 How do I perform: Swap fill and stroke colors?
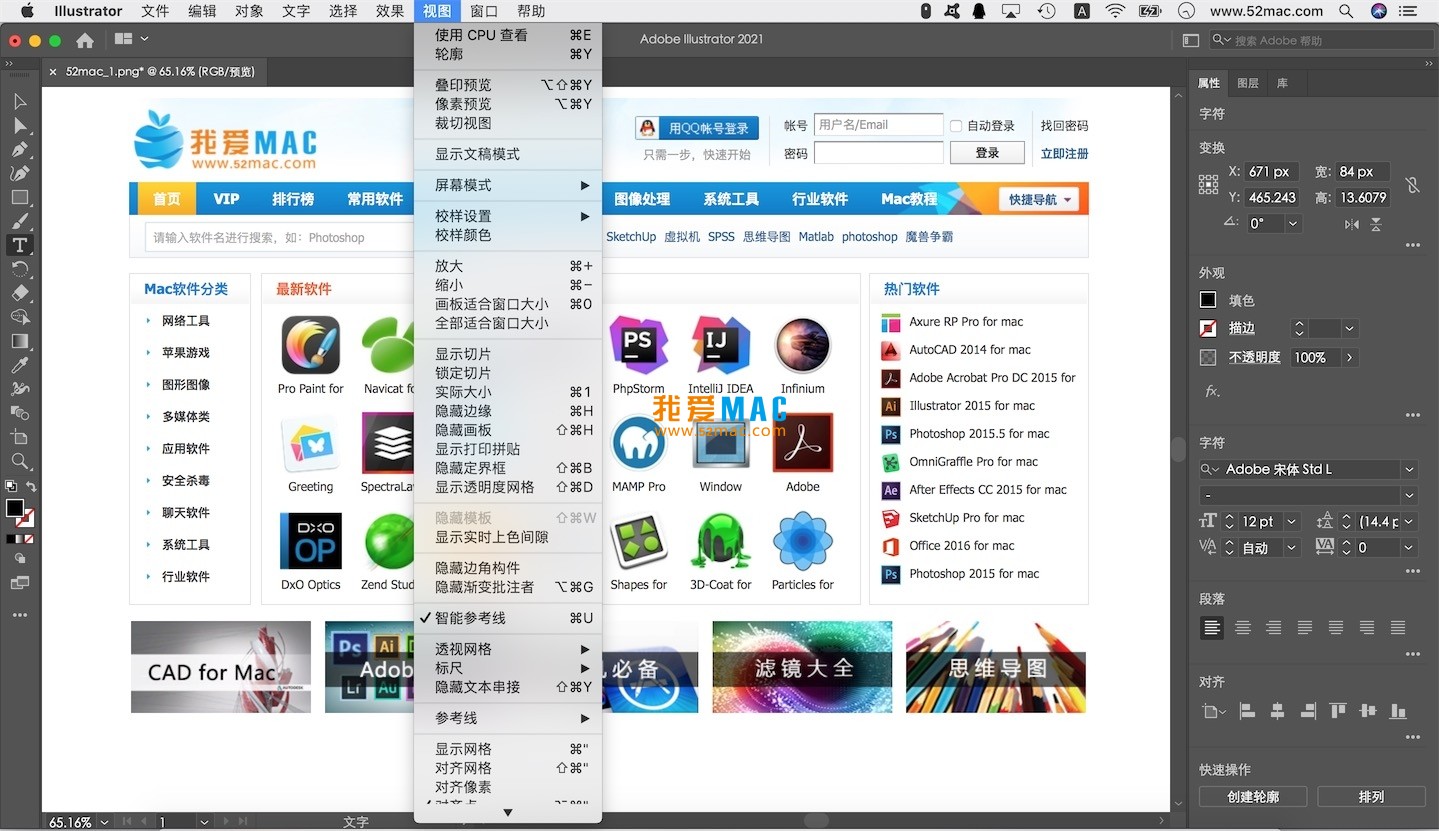pos(31,487)
